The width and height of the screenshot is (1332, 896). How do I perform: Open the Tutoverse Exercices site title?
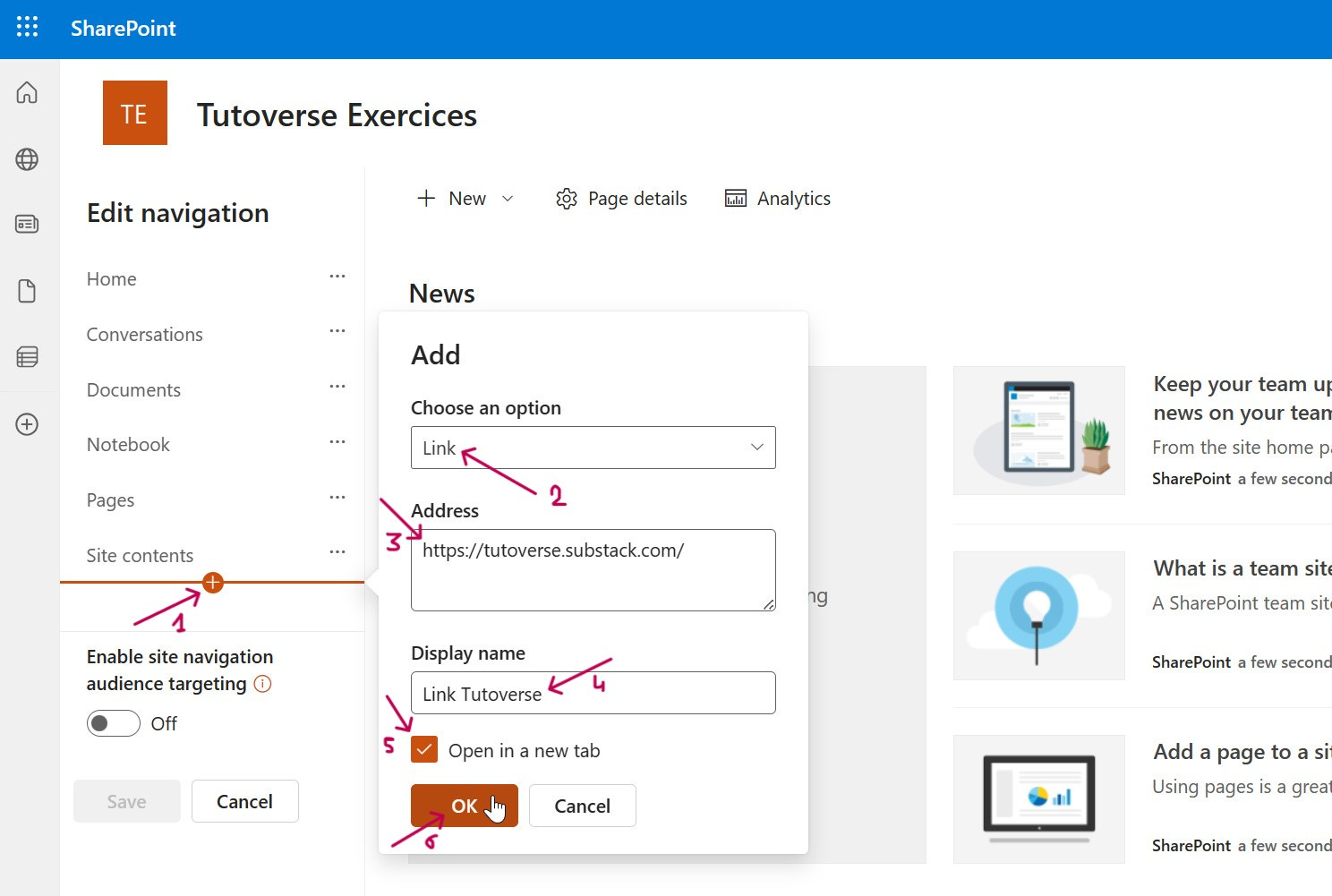pyautogui.click(x=337, y=115)
